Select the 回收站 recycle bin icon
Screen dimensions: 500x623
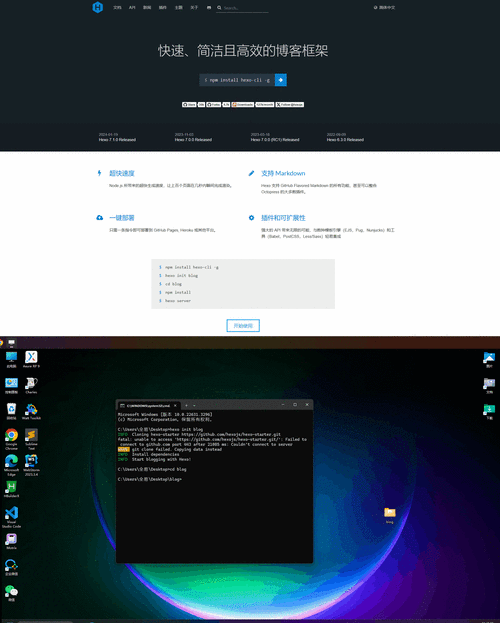[11, 411]
